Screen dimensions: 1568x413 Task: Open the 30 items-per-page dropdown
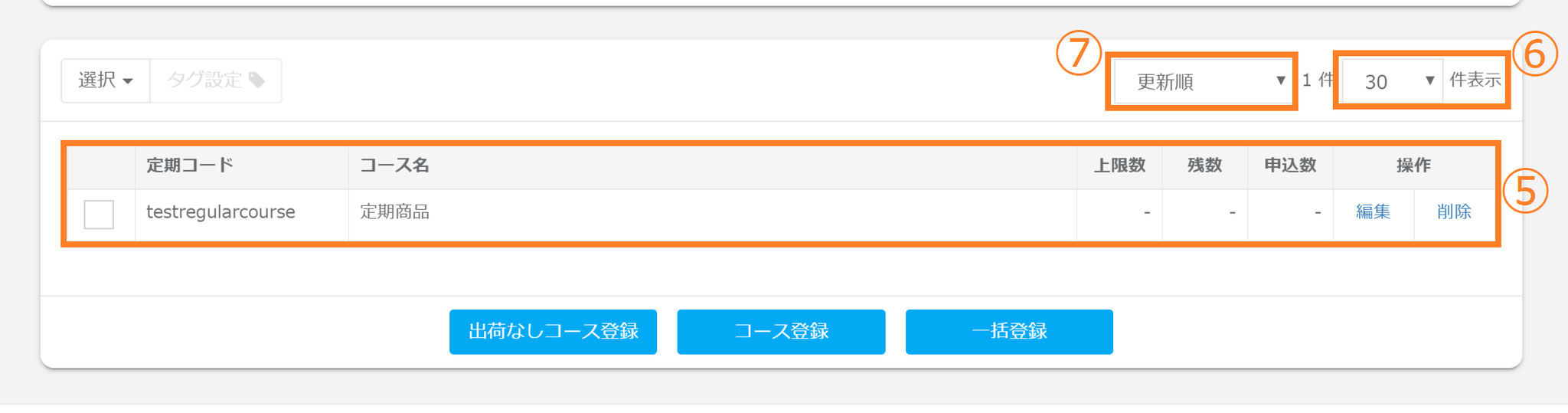pyautogui.click(x=1391, y=81)
